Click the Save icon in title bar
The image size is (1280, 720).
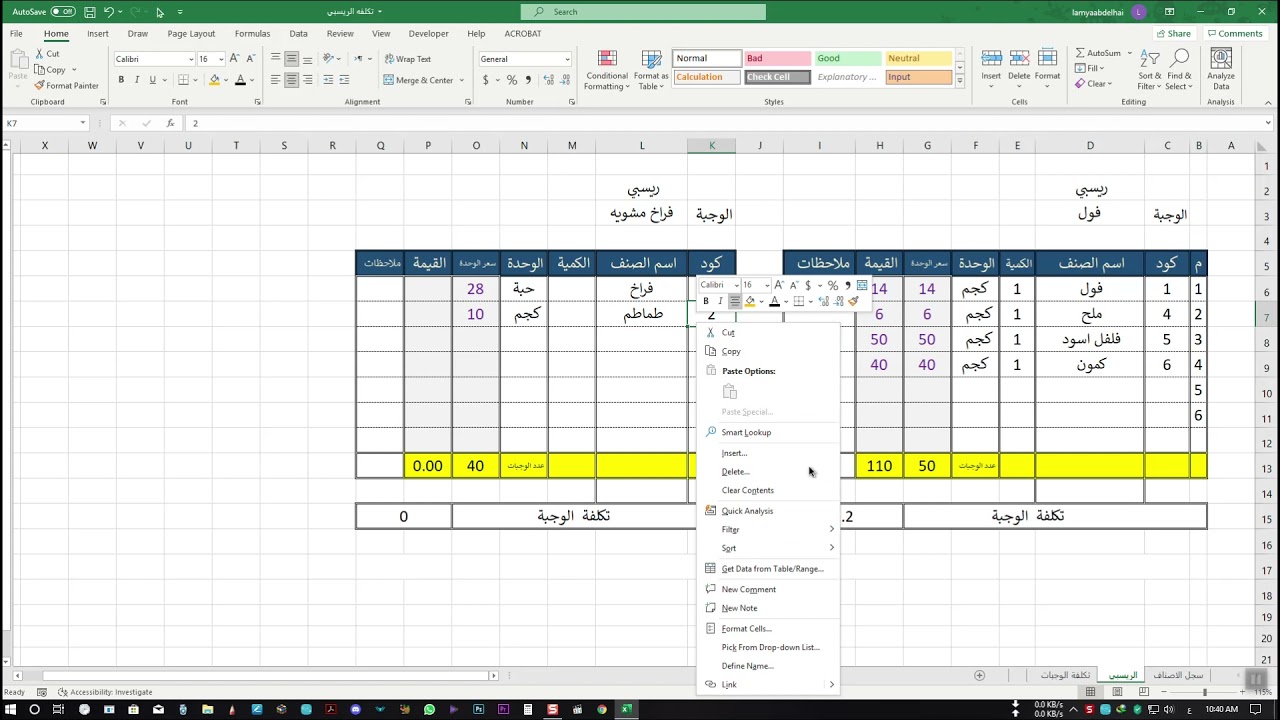click(x=90, y=12)
